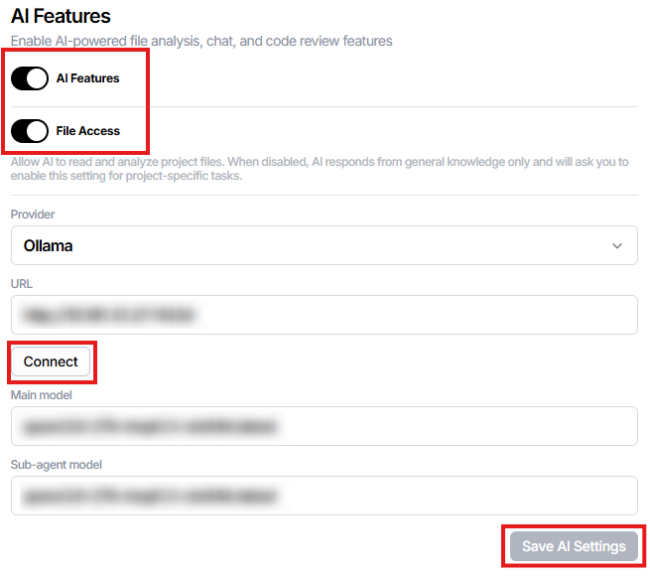Viewport: 650px width, 577px height.
Task: Click the bold "File Access" toggle label
Action: (x=88, y=131)
